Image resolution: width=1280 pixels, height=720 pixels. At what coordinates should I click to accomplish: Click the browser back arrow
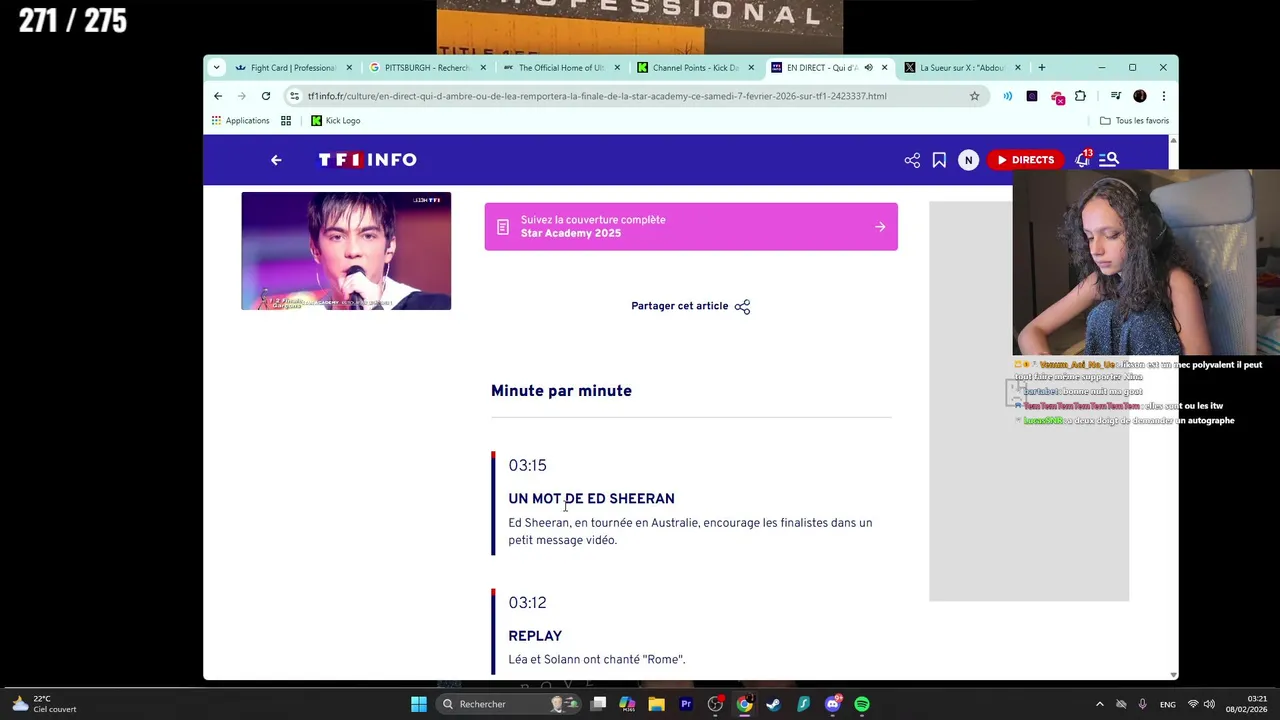coord(218,96)
